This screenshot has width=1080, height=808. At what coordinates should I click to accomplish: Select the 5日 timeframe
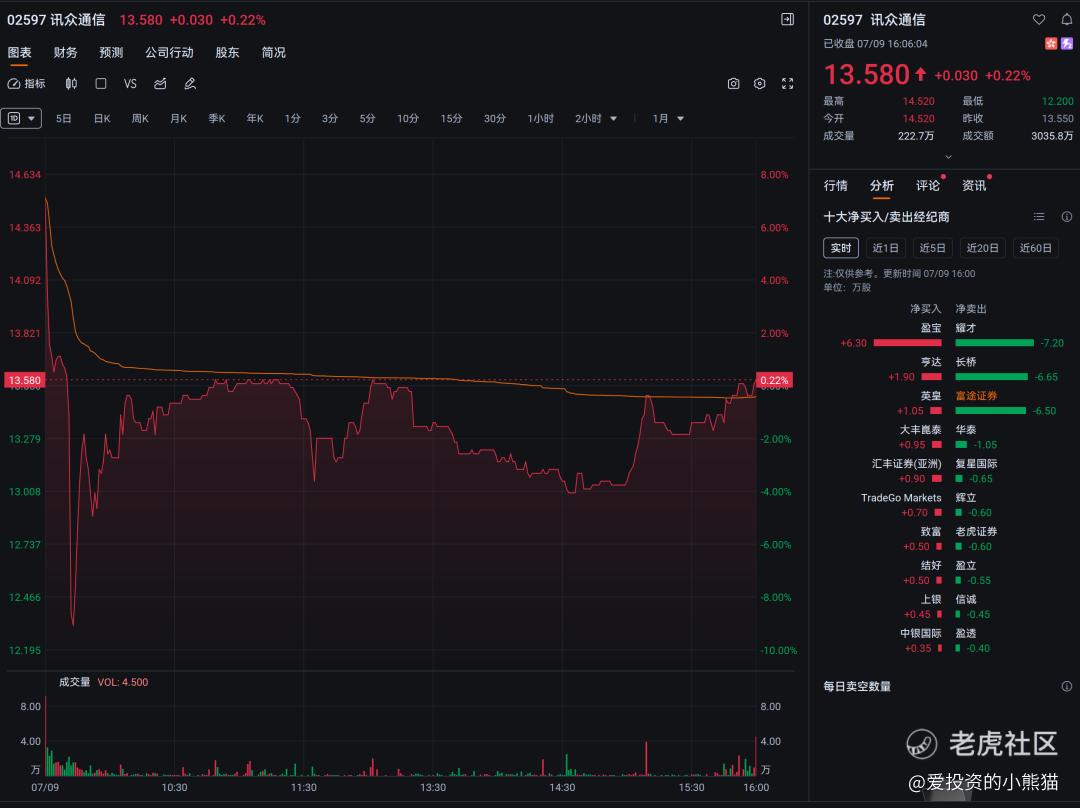pyautogui.click(x=63, y=118)
